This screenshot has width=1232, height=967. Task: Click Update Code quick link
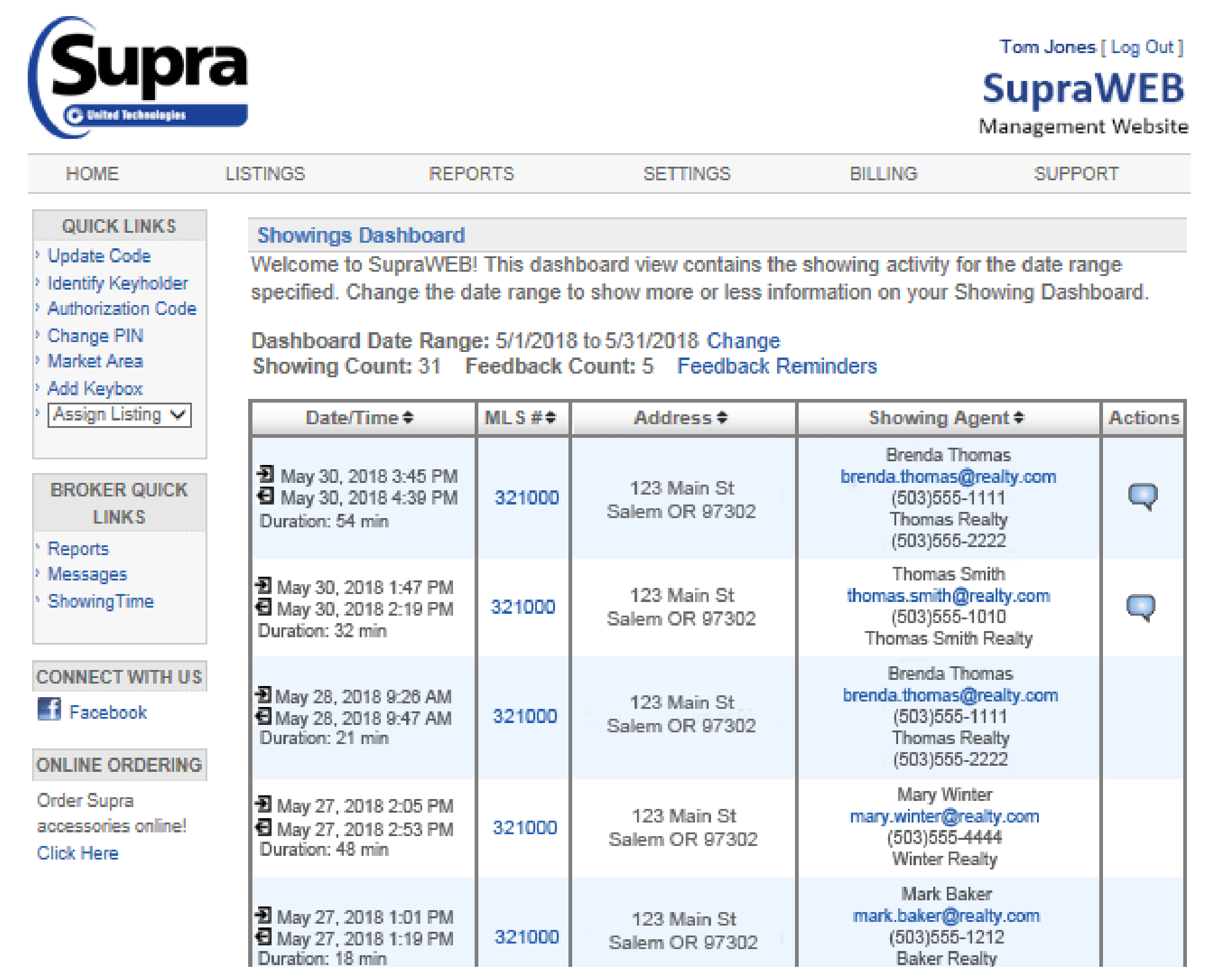coord(99,256)
